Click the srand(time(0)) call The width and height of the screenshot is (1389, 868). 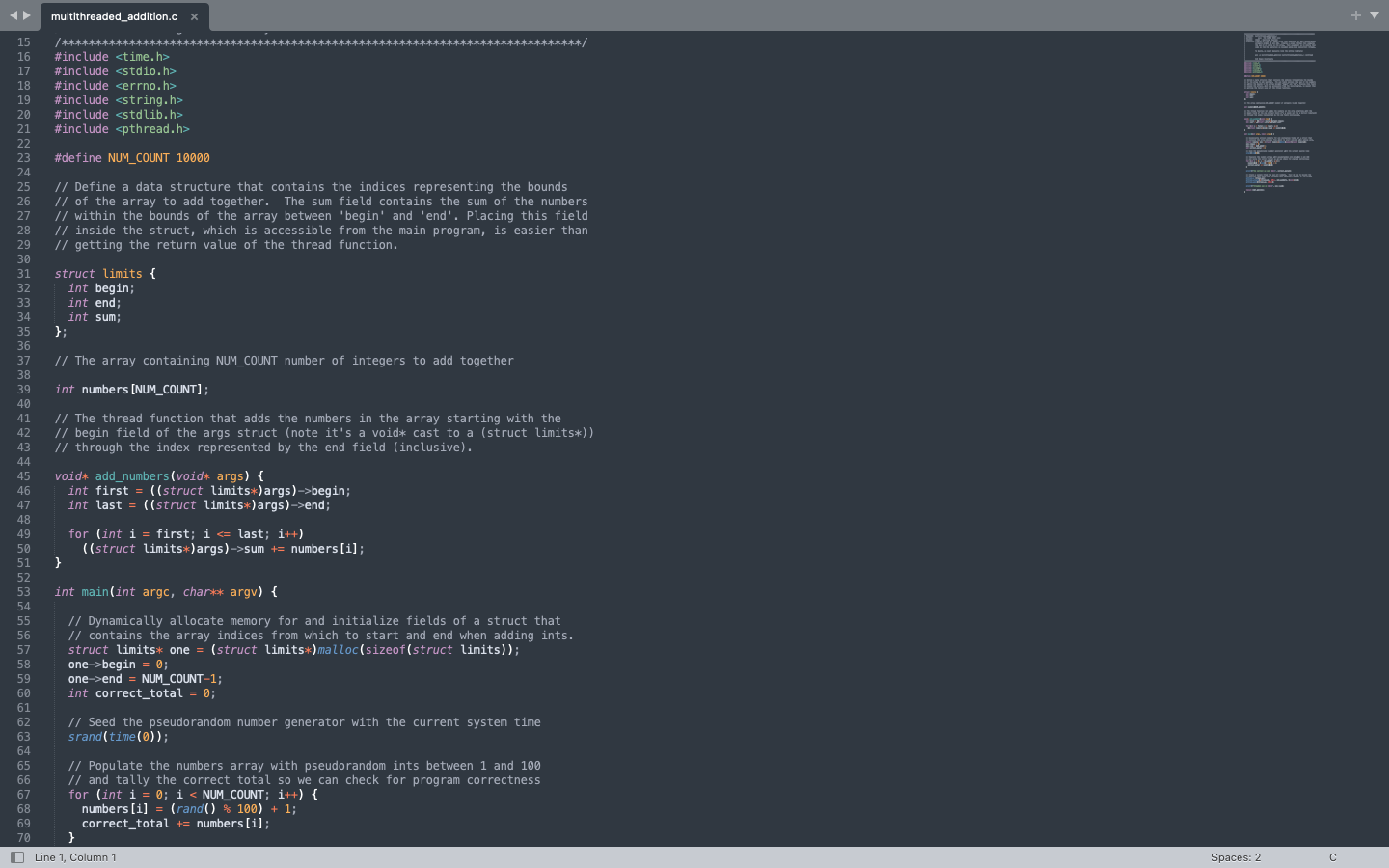click(x=111, y=736)
